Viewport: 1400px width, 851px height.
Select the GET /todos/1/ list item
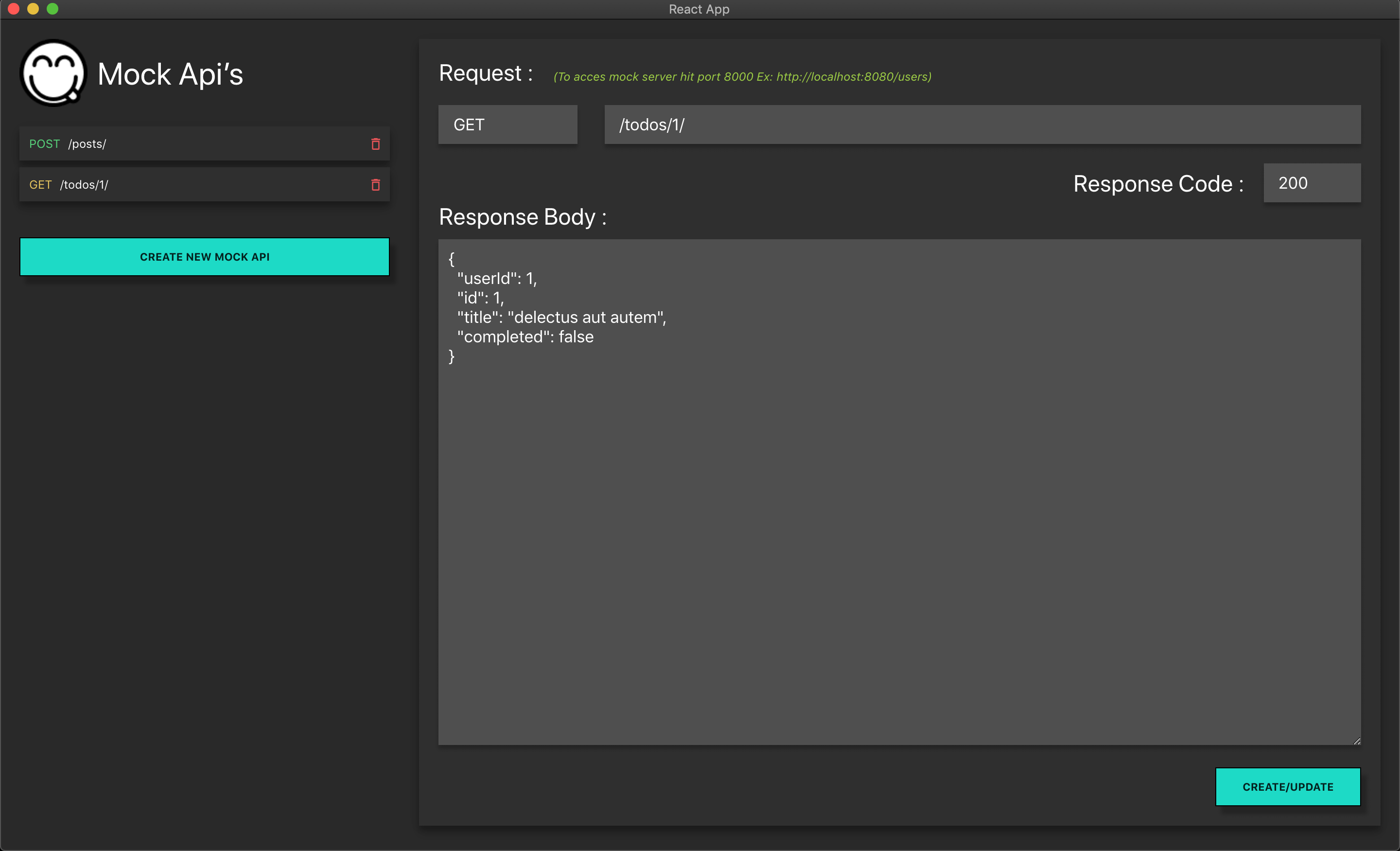pyautogui.click(x=188, y=185)
